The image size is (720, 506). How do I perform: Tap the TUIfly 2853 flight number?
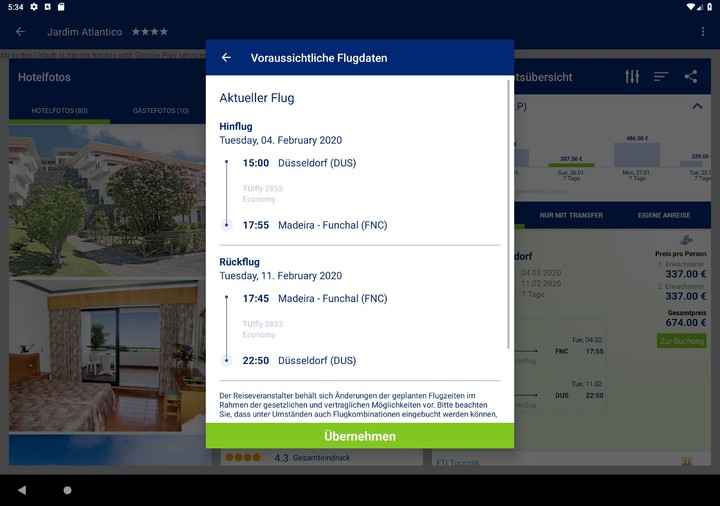click(x=263, y=324)
